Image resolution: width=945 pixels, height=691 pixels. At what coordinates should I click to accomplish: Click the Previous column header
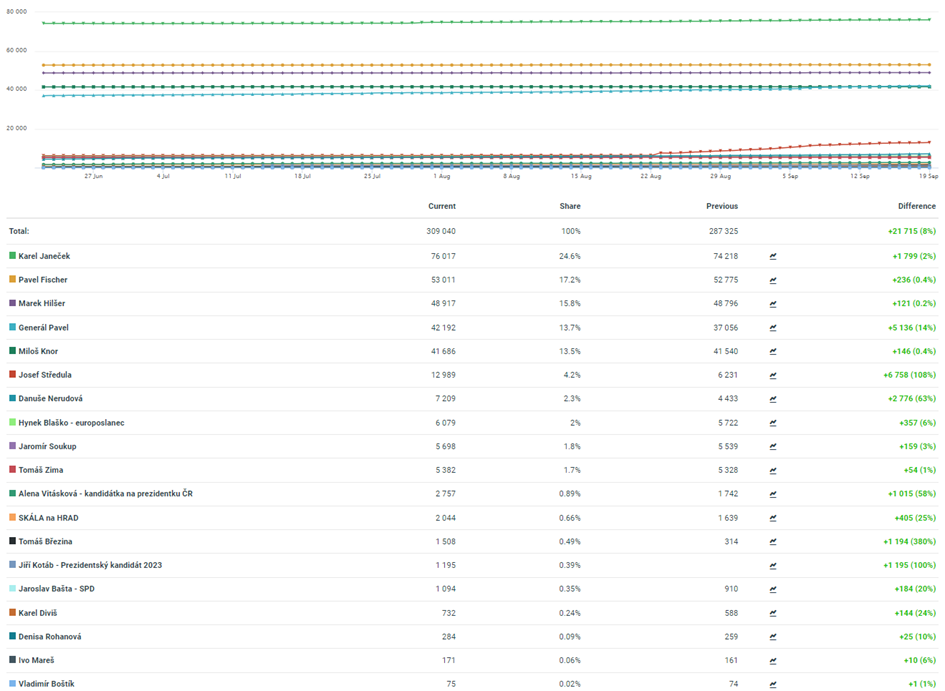point(721,206)
